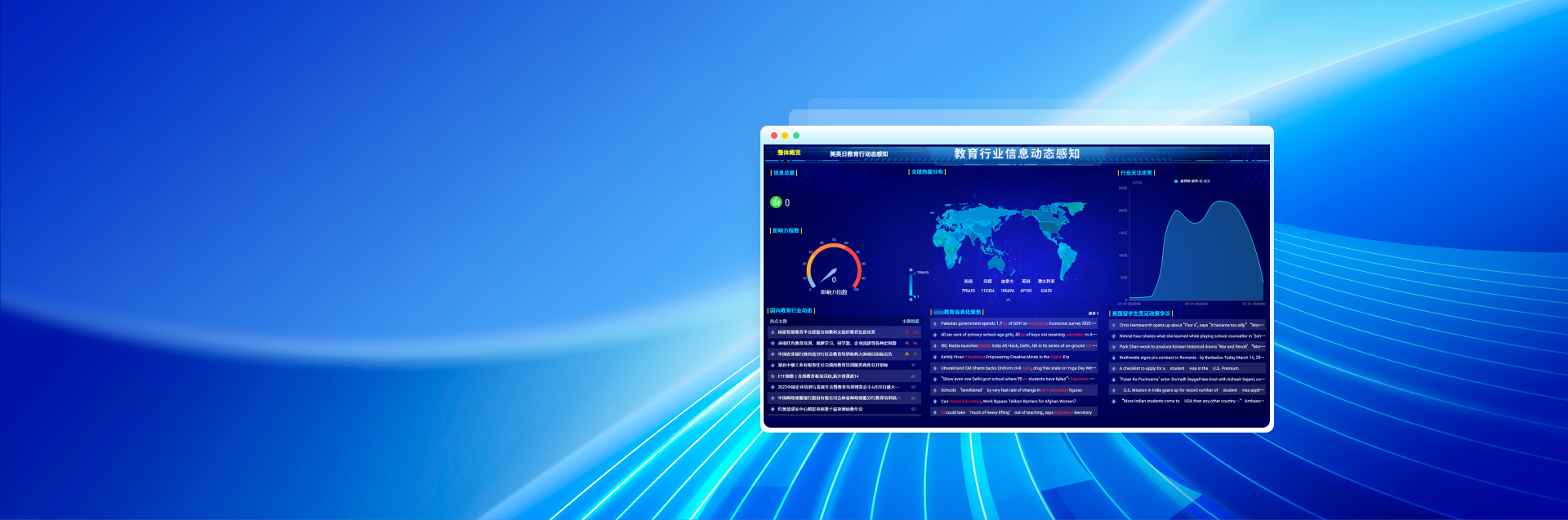Click the 主题热度 column header
Screen dimensions: 1568x520
[910, 322]
